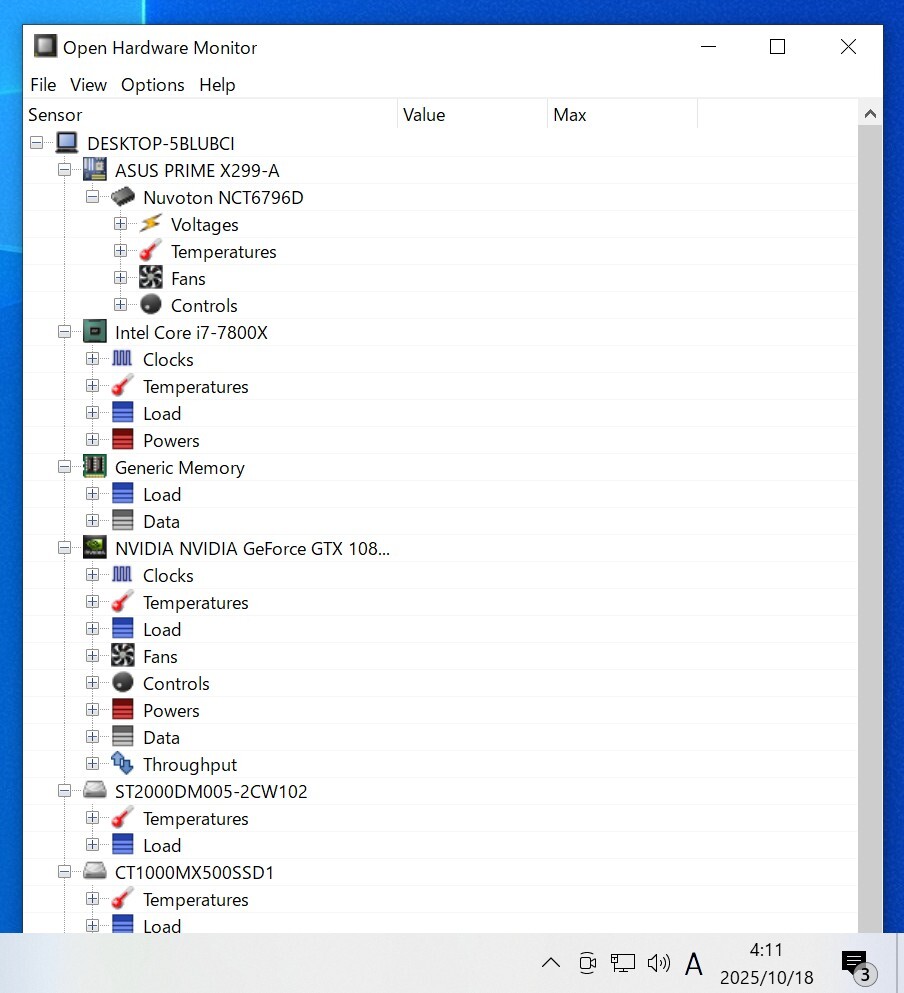Click the Intel CPU Powers red icon
This screenshot has height=993, width=904.
(122, 440)
